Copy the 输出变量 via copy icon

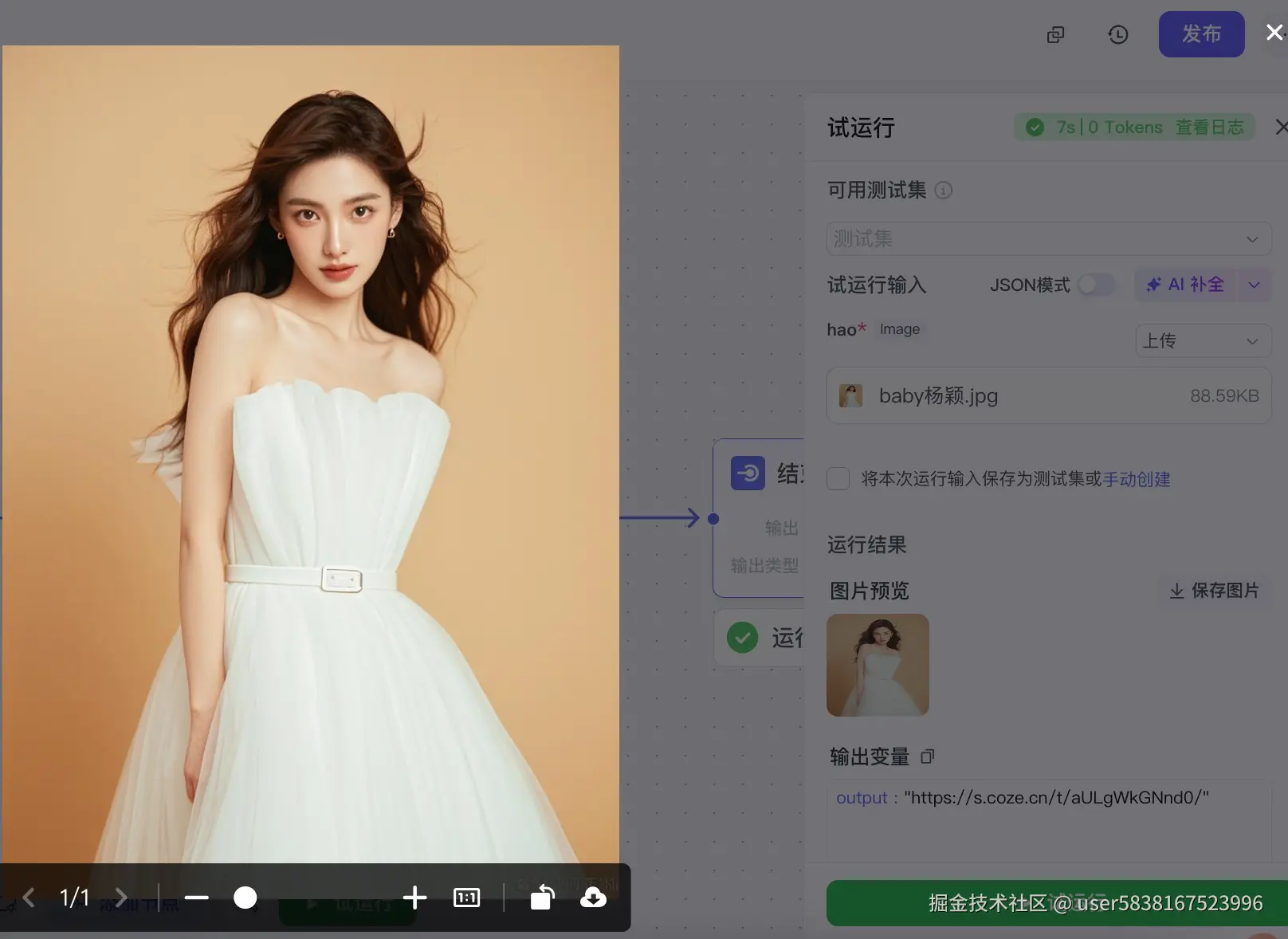(927, 756)
